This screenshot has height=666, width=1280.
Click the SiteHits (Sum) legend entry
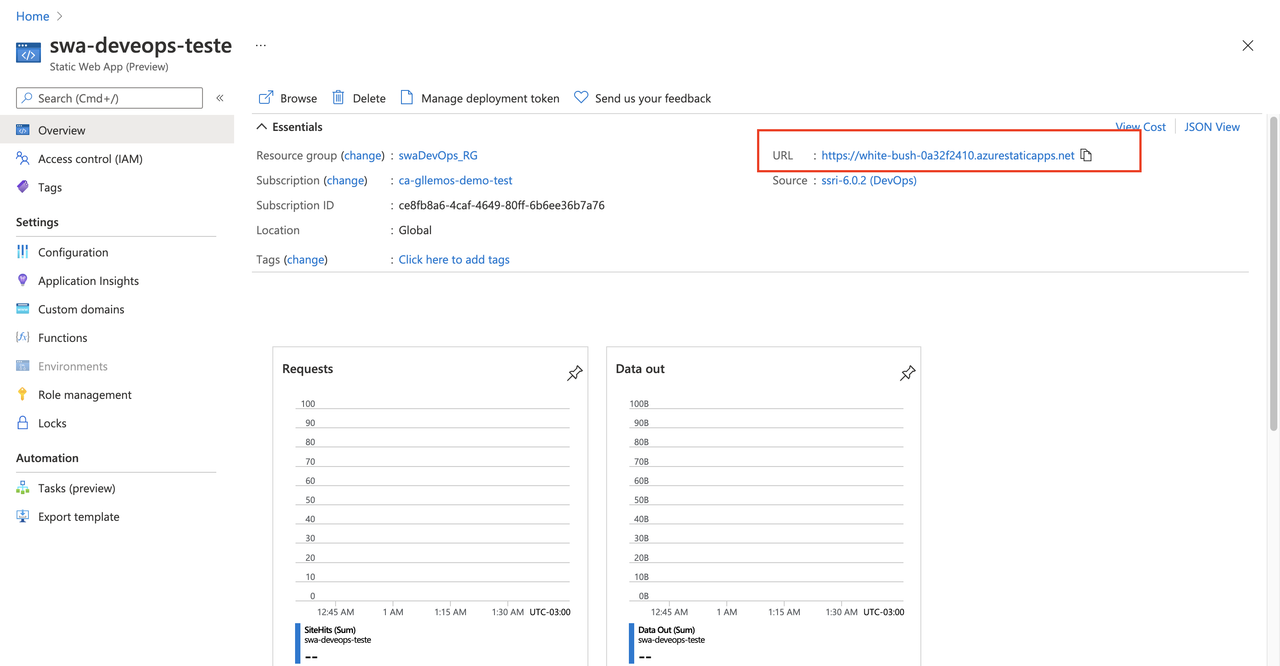click(x=330, y=630)
